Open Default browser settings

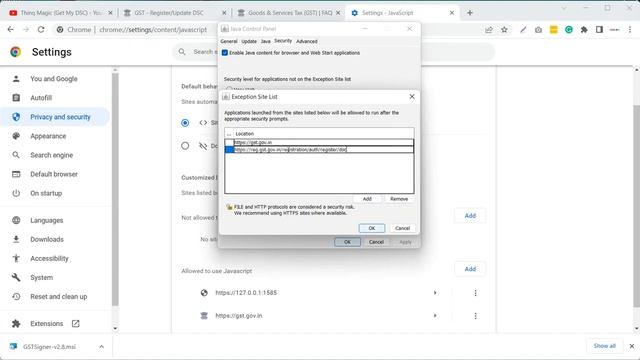tap(54, 174)
